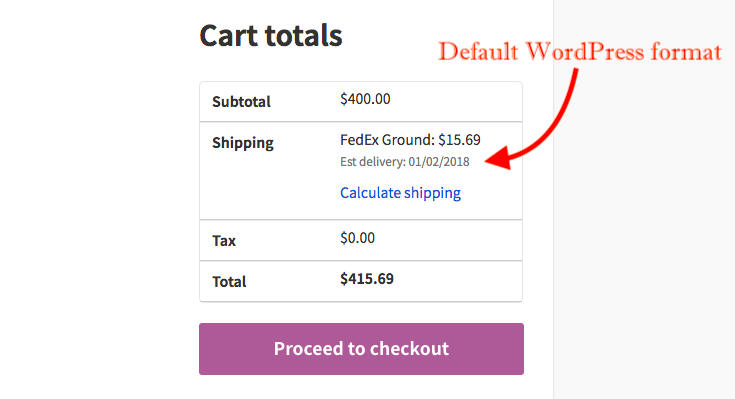Click the $400.00 subtotal amount
735x399 pixels.
365,99
